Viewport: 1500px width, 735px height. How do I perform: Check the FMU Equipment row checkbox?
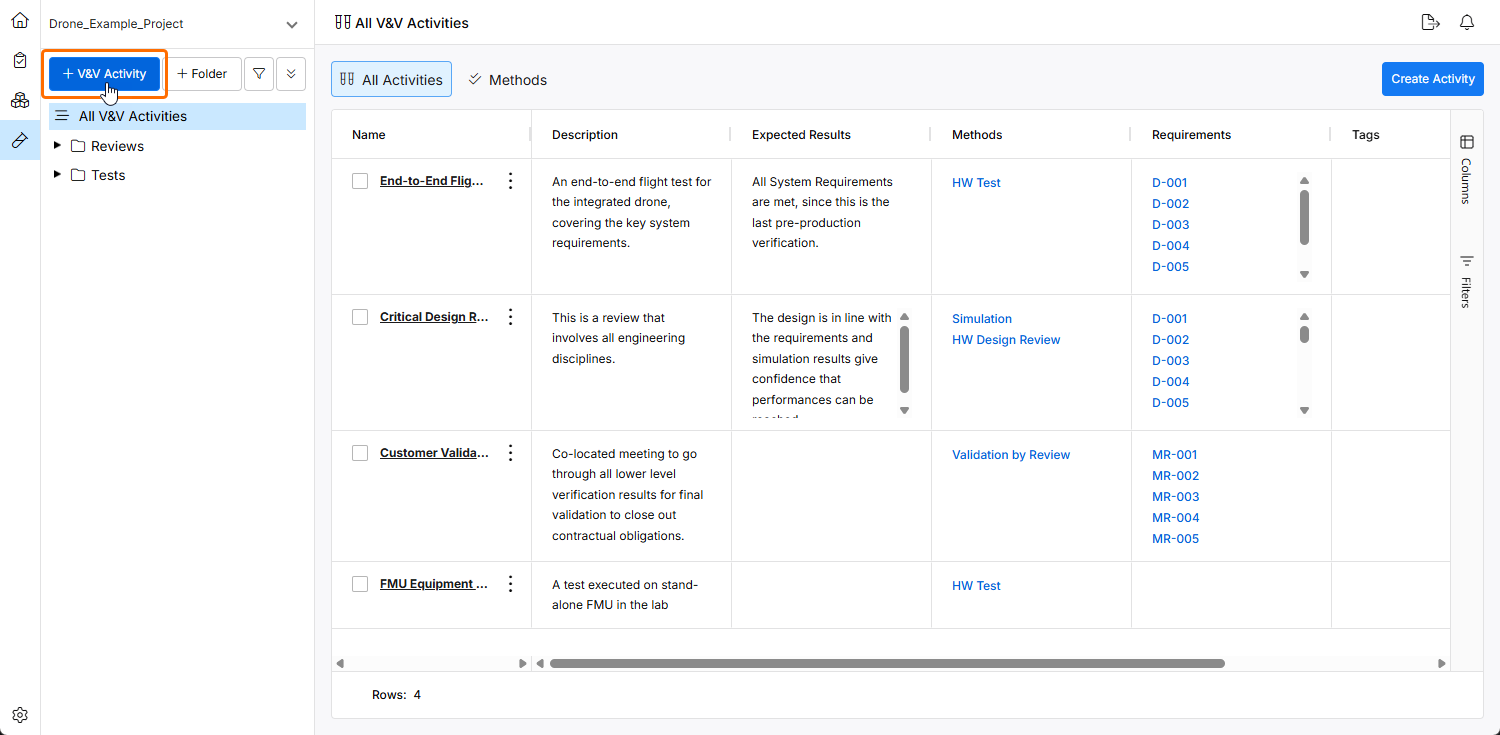[x=360, y=584]
